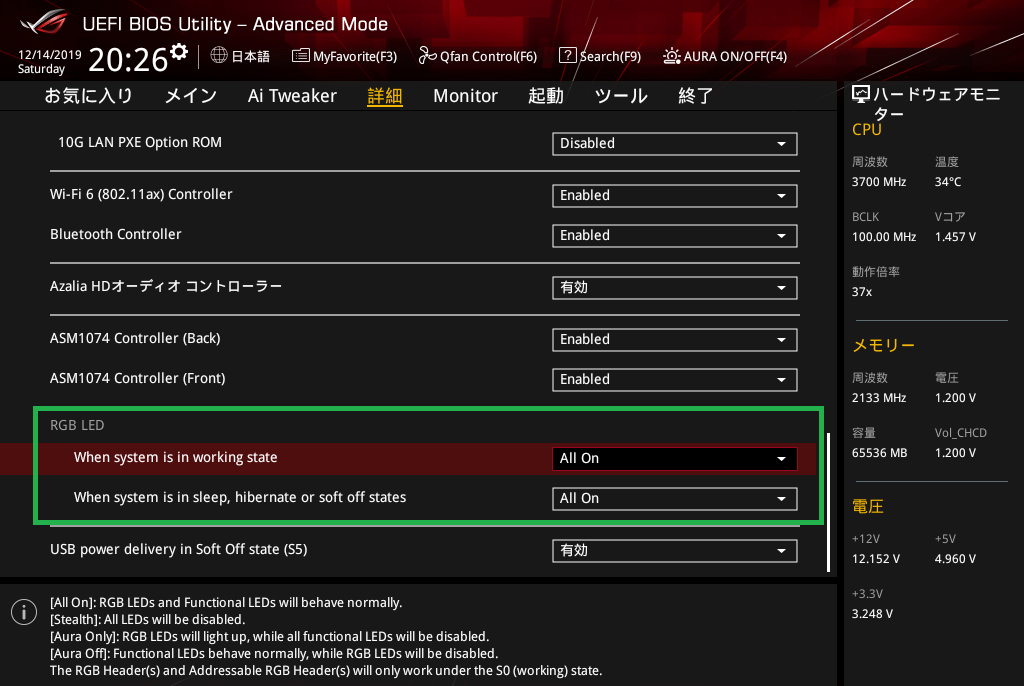Open MyFavorite(F3) menu
1024x686 pixels.
coord(345,56)
